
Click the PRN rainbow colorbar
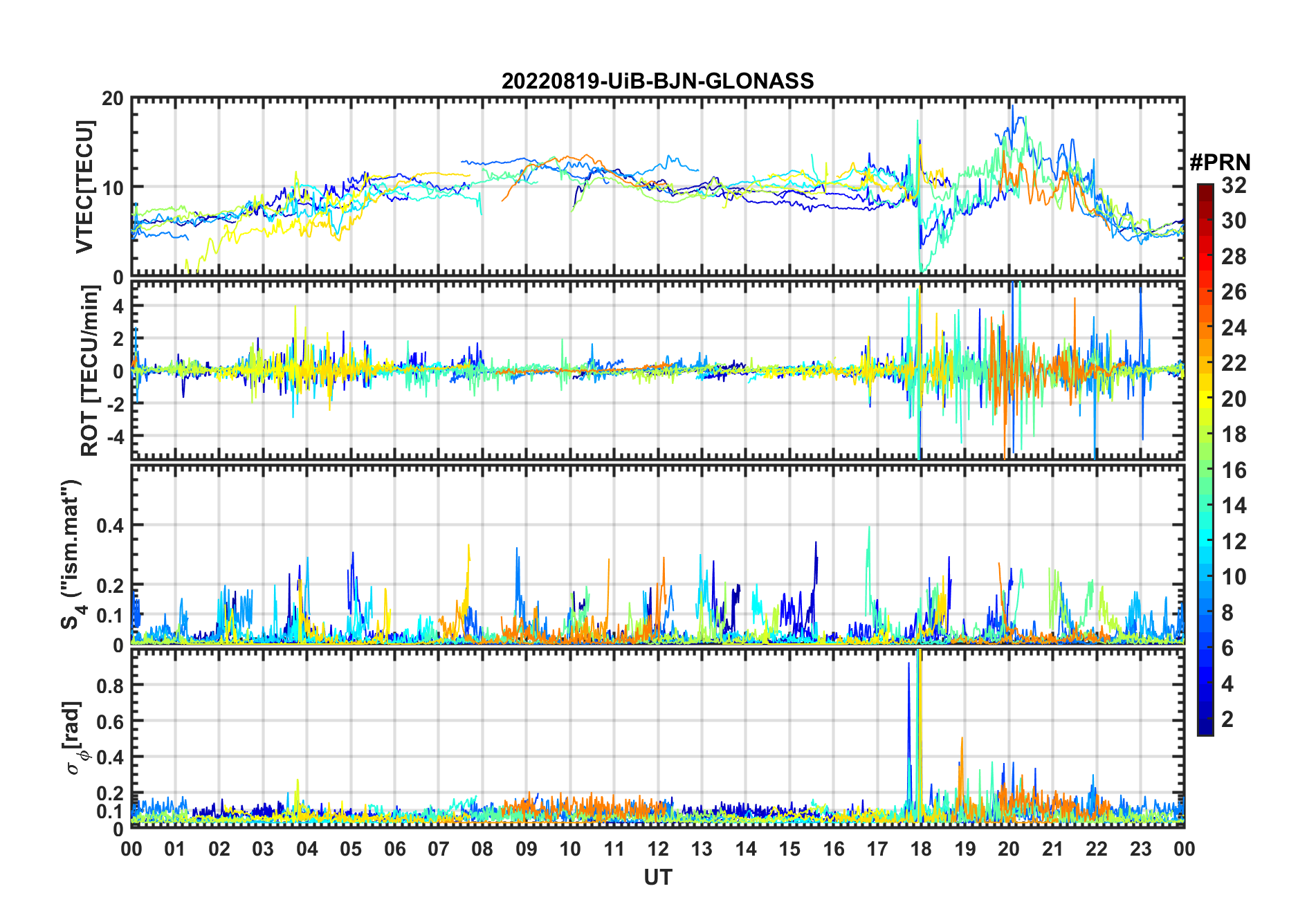(1205, 459)
